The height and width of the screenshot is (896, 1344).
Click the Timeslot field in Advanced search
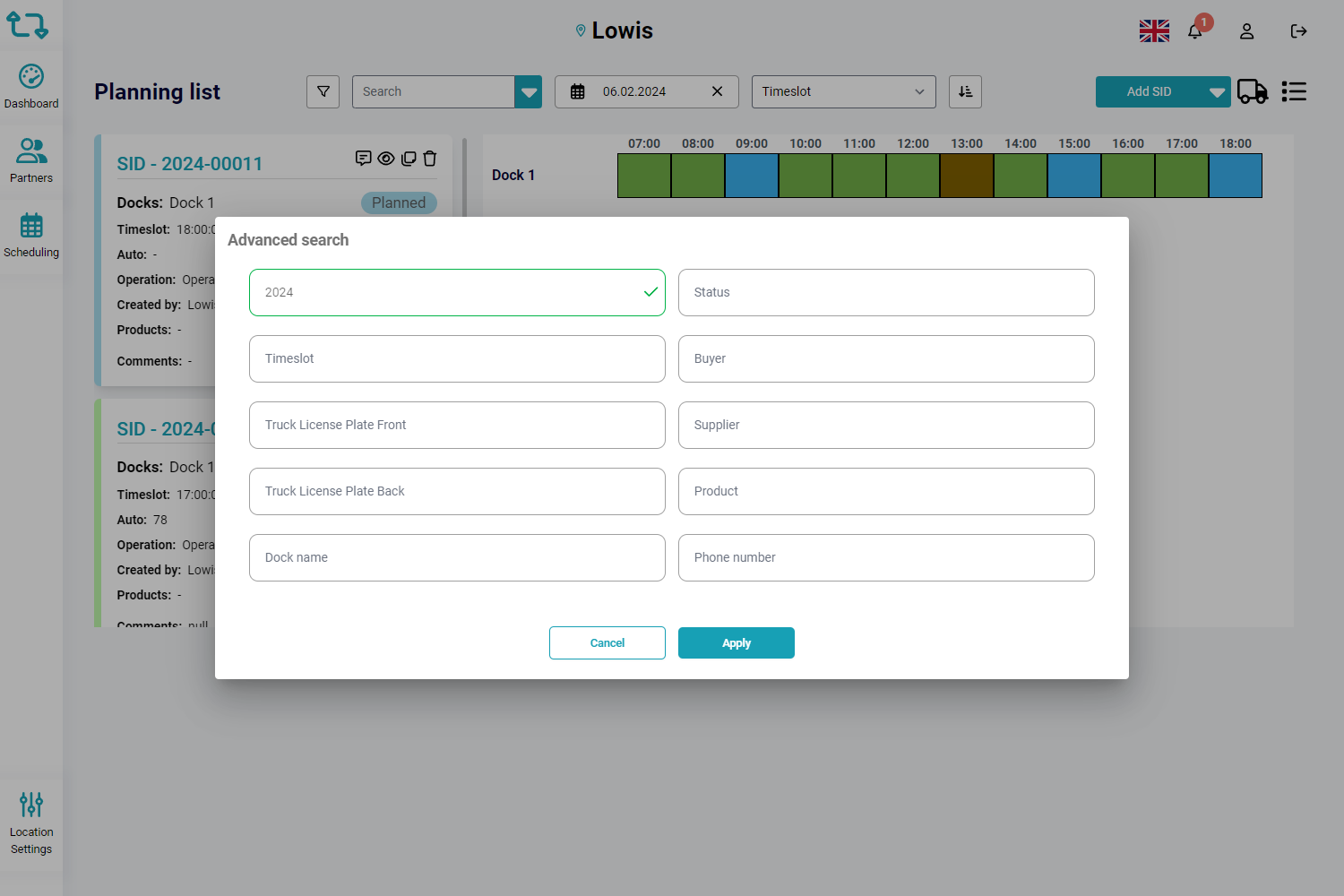[457, 358]
